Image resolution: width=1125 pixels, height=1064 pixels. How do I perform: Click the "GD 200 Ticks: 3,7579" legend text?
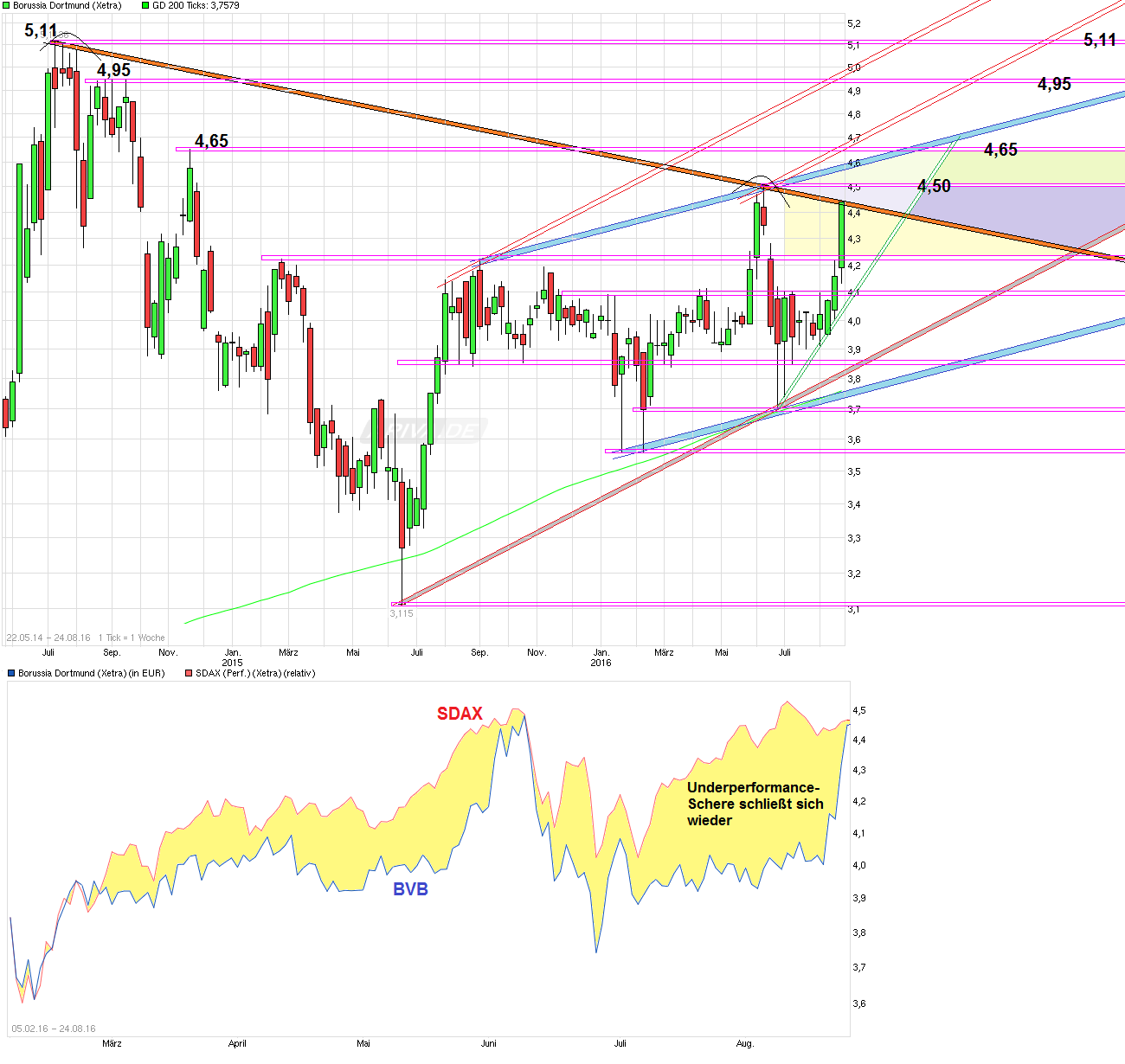196,5
